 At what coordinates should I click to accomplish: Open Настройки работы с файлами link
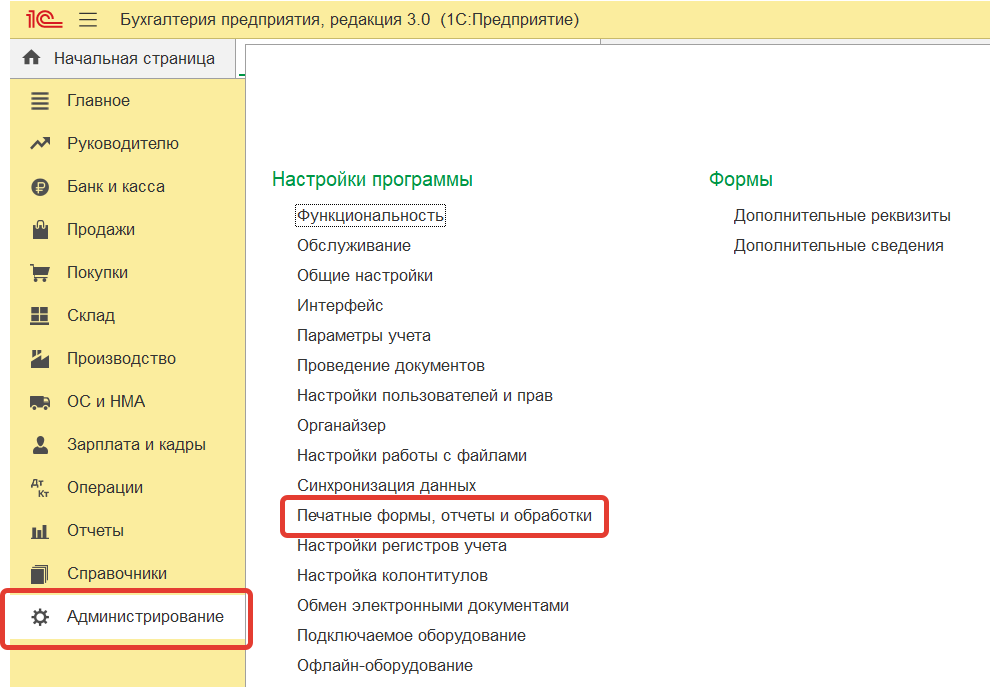tap(412, 456)
